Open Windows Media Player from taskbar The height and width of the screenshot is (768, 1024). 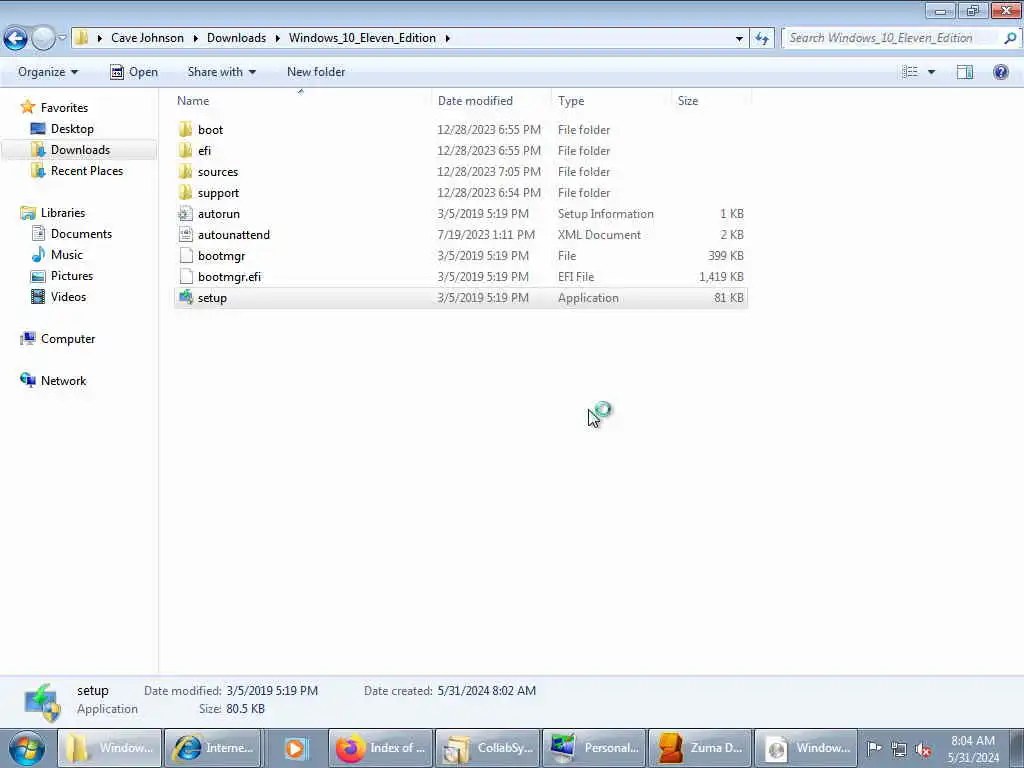coord(295,748)
